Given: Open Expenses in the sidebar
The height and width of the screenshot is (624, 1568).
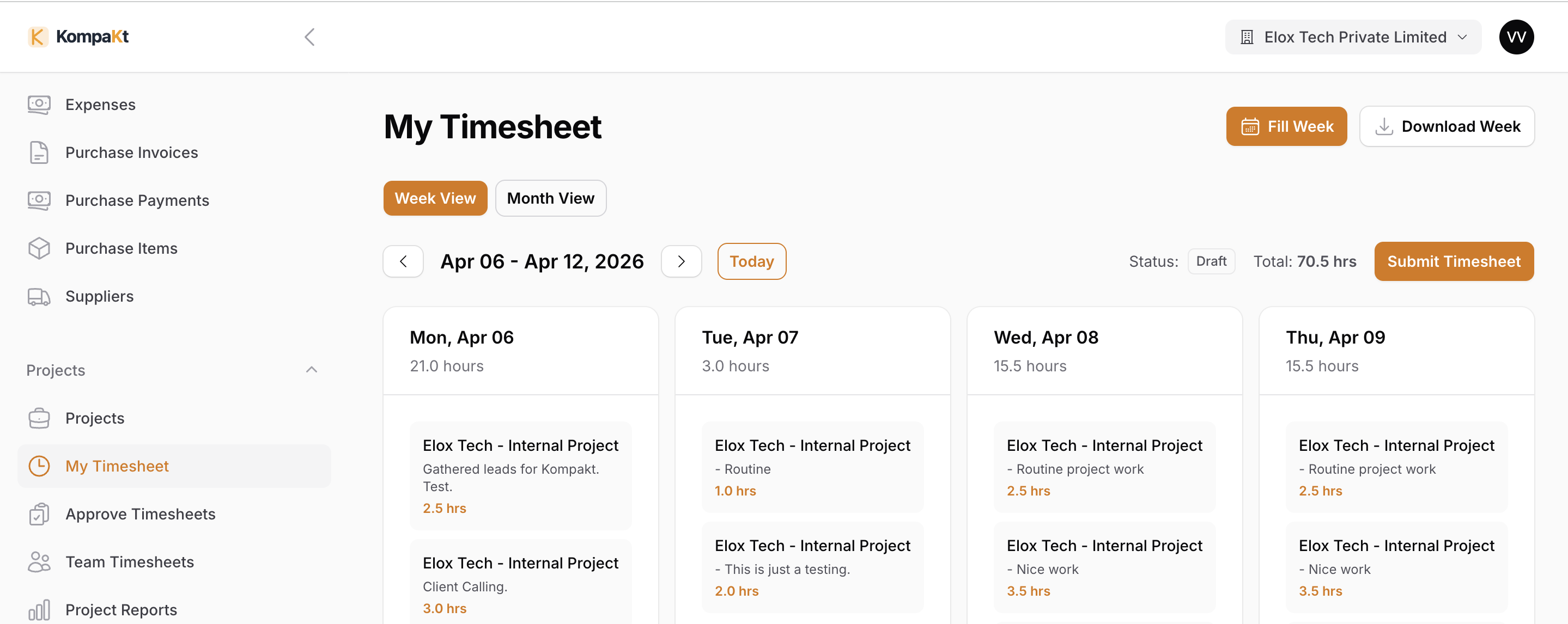Looking at the screenshot, I should pos(173,105).
